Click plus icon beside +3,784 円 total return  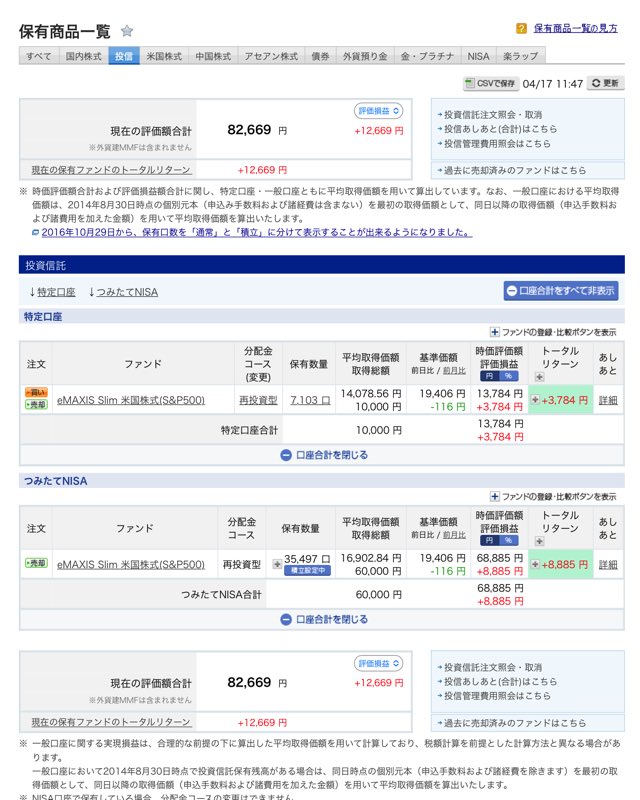(535, 400)
